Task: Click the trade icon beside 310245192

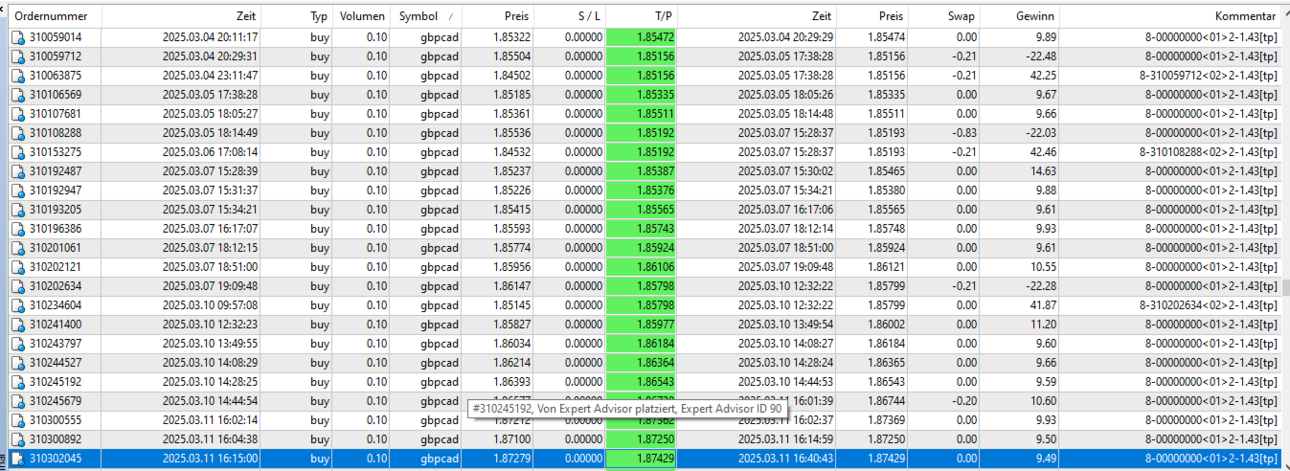Action: [x=18, y=382]
